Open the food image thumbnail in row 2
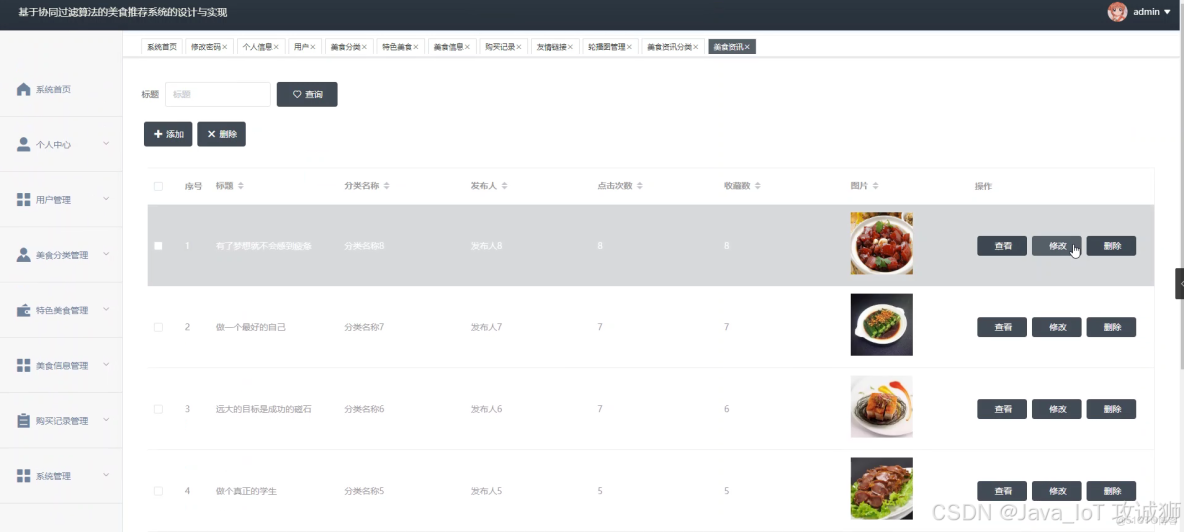 tap(881, 324)
